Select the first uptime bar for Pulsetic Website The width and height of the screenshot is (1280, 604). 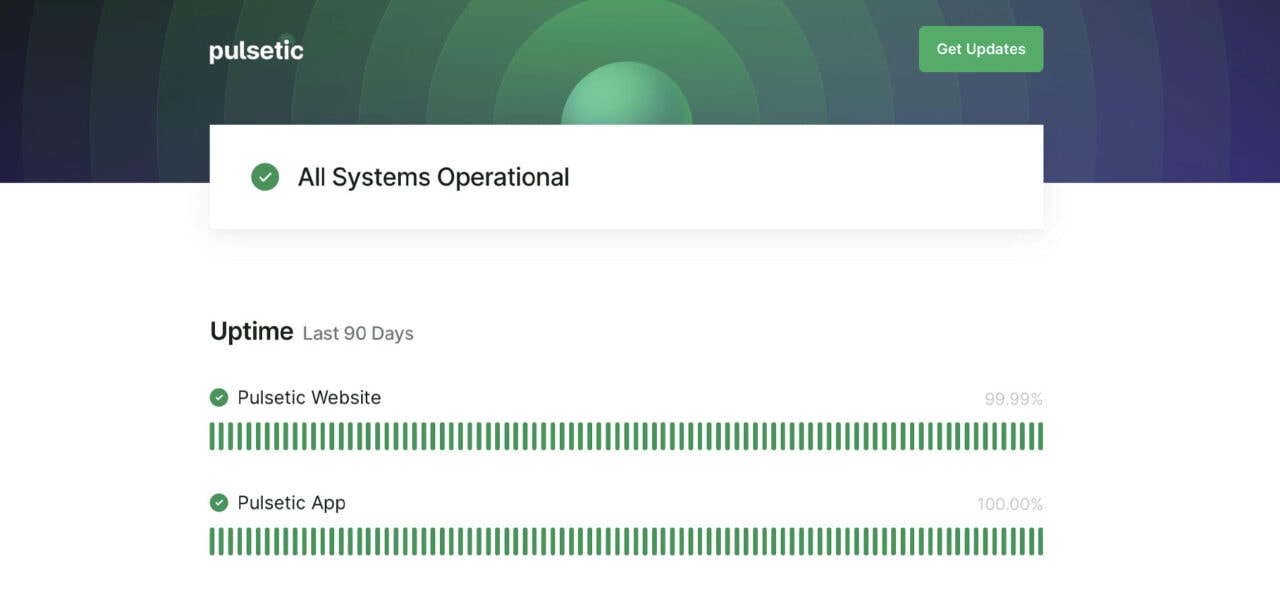[212, 435]
